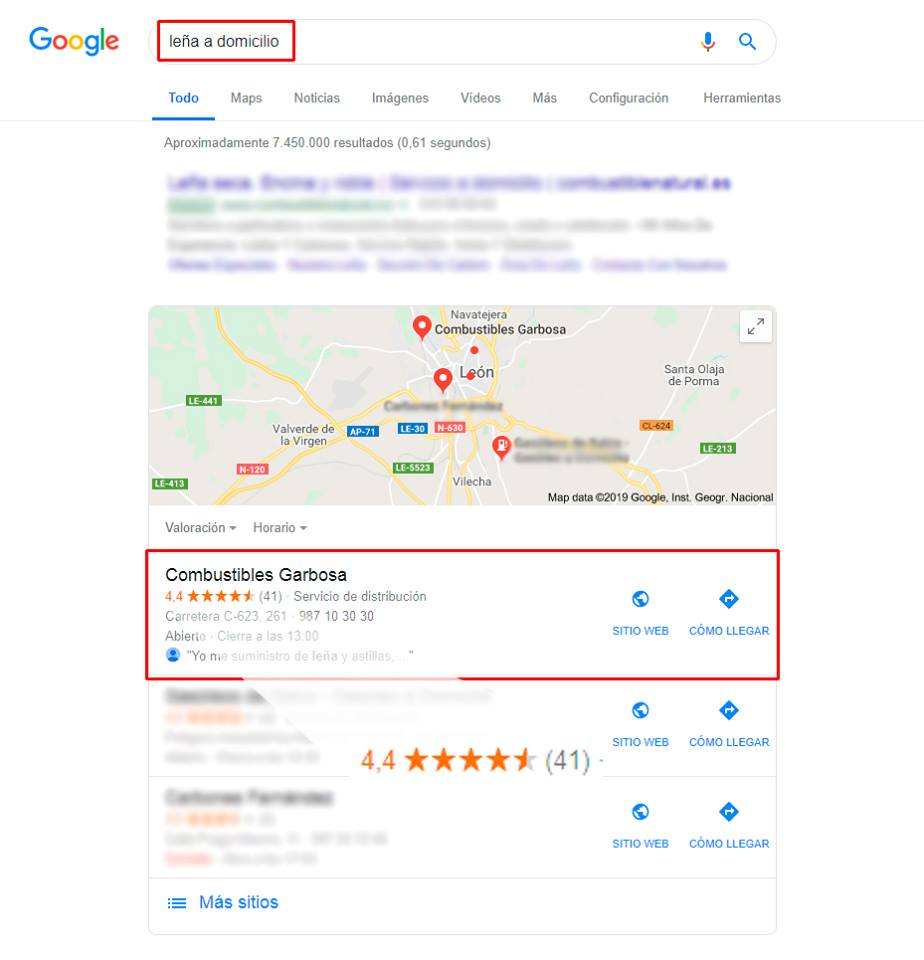Click third listing's Cómo Llegar directions icon

[x=729, y=812]
